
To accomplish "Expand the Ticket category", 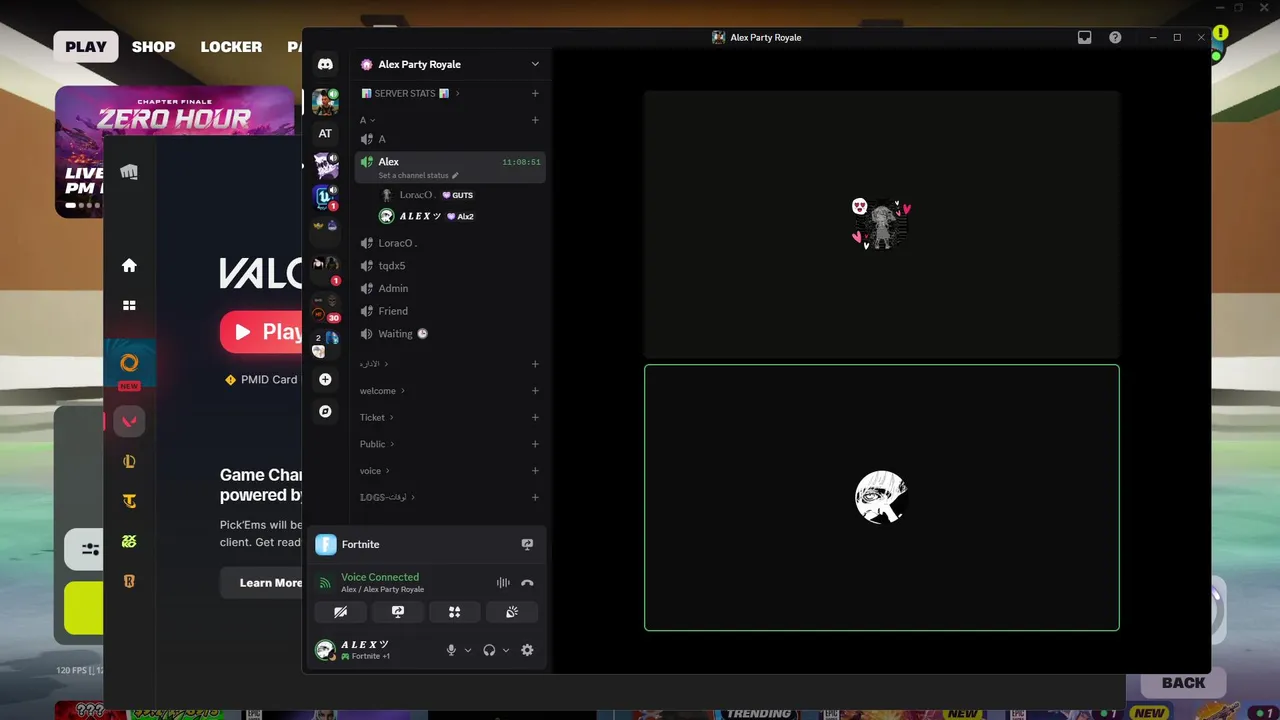I will [376, 417].
